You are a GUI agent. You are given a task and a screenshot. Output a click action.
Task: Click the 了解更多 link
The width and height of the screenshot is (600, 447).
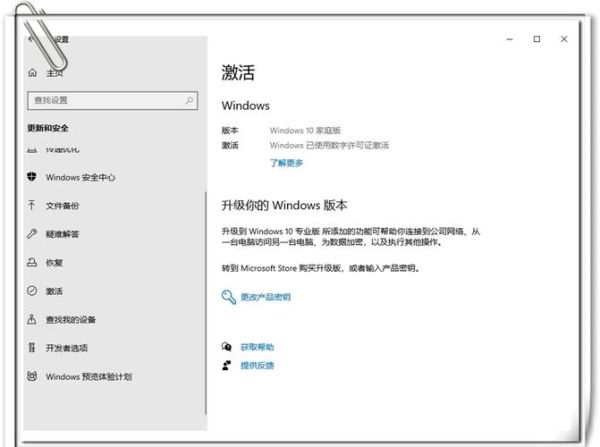[x=286, y=163]
